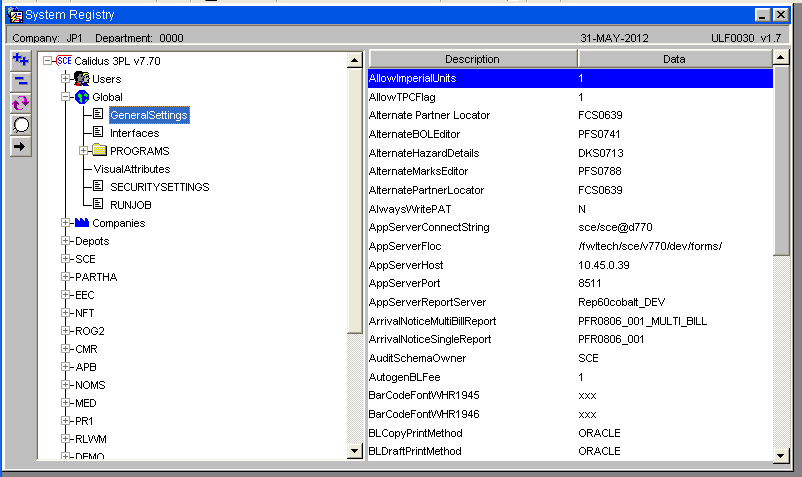Select the RUNJOB tree item
This screenshot has height=477, width=802.
(130, 205)
